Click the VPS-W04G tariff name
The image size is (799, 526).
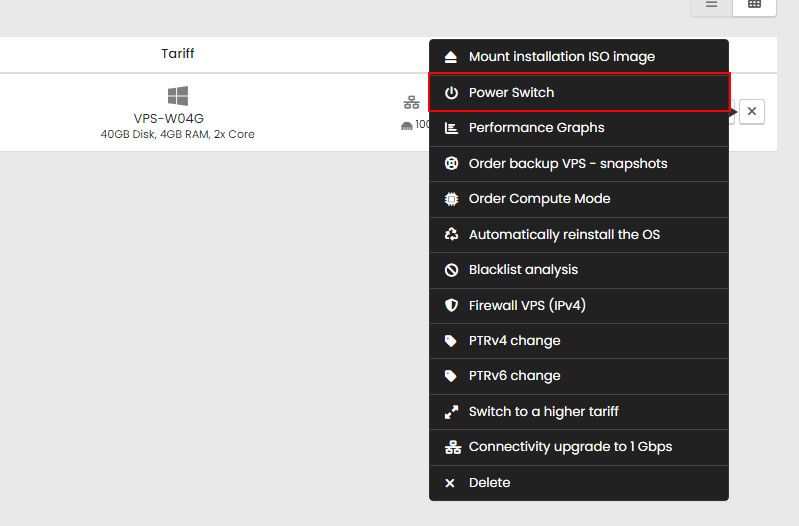169,119
